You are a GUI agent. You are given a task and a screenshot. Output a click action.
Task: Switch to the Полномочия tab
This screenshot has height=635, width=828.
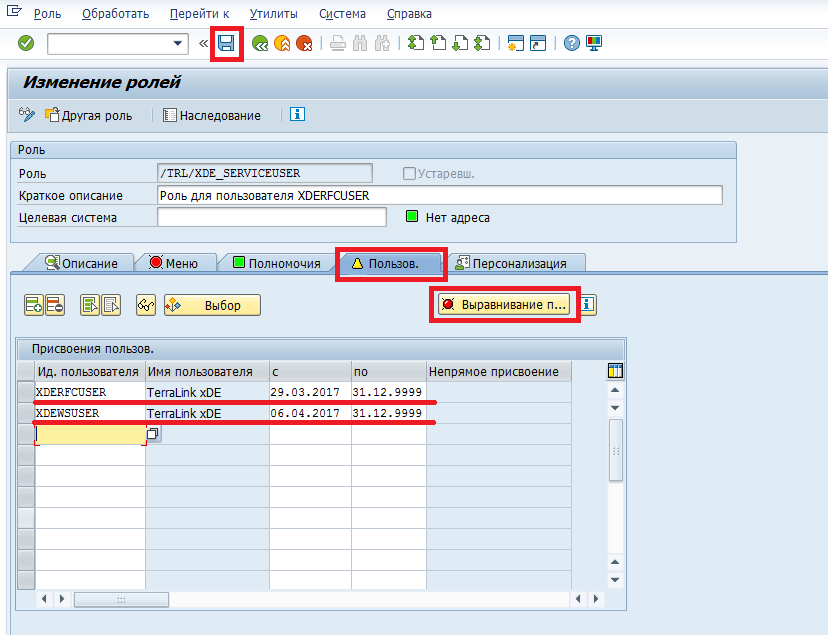tap(276, 263)
